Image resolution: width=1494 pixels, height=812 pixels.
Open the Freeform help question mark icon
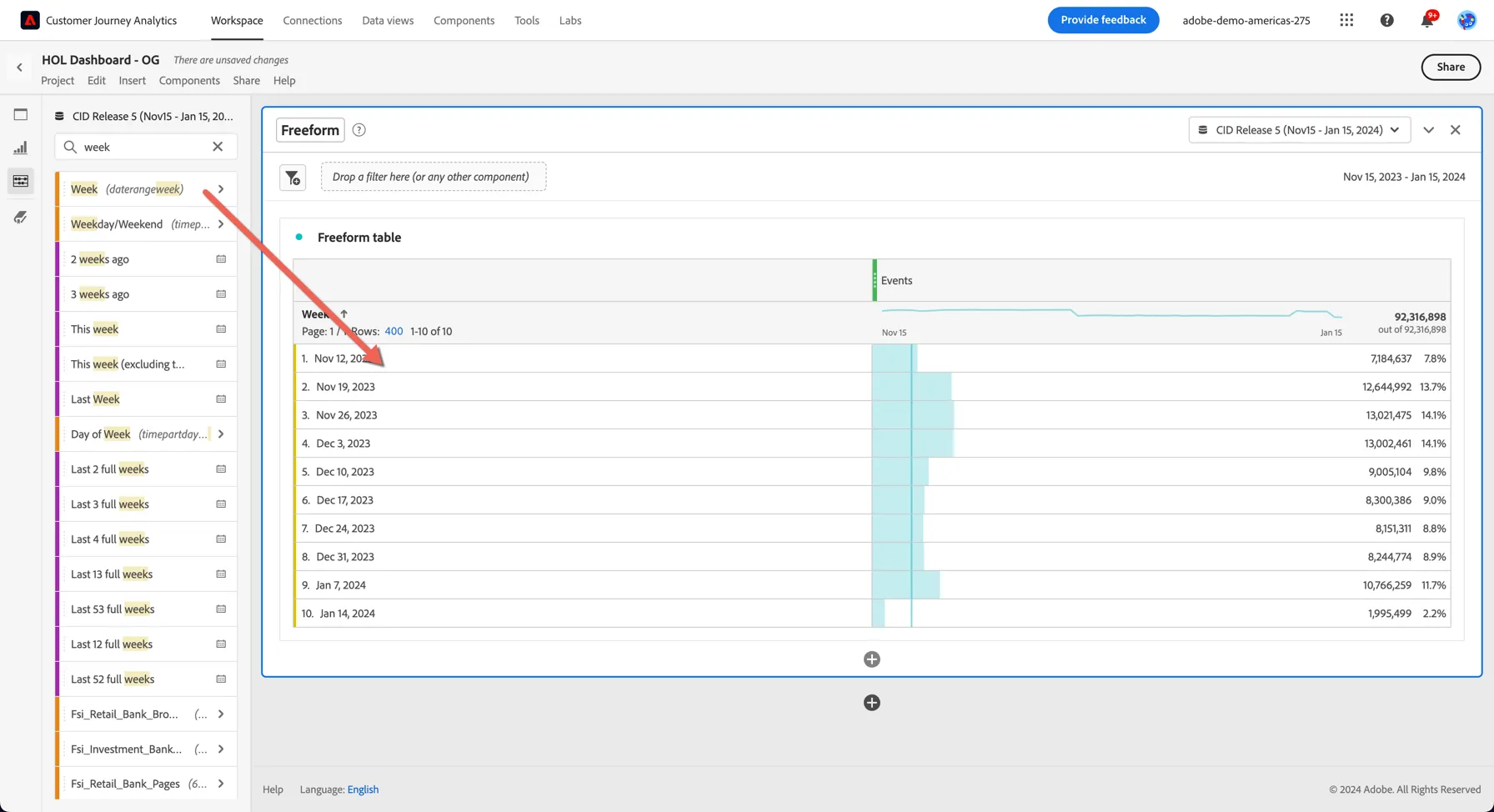[359, 130]
